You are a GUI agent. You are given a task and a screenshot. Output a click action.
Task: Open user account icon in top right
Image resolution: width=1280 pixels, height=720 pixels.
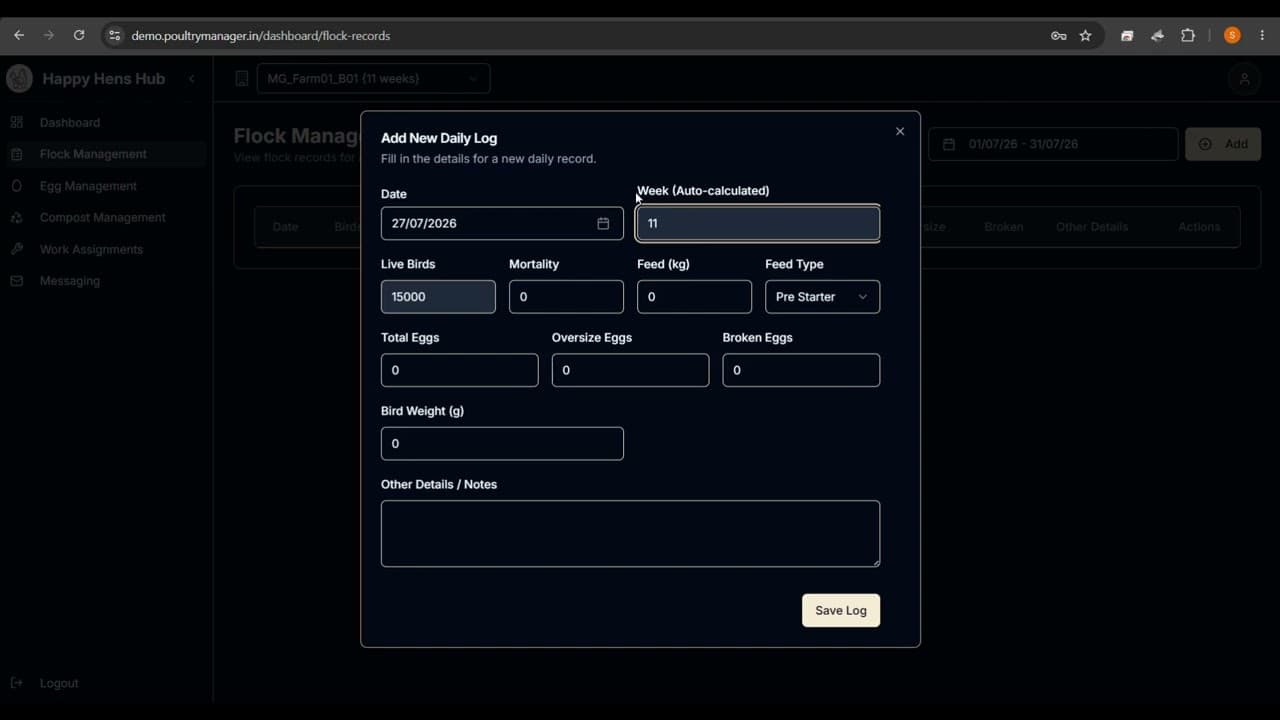click(1244, 79)
